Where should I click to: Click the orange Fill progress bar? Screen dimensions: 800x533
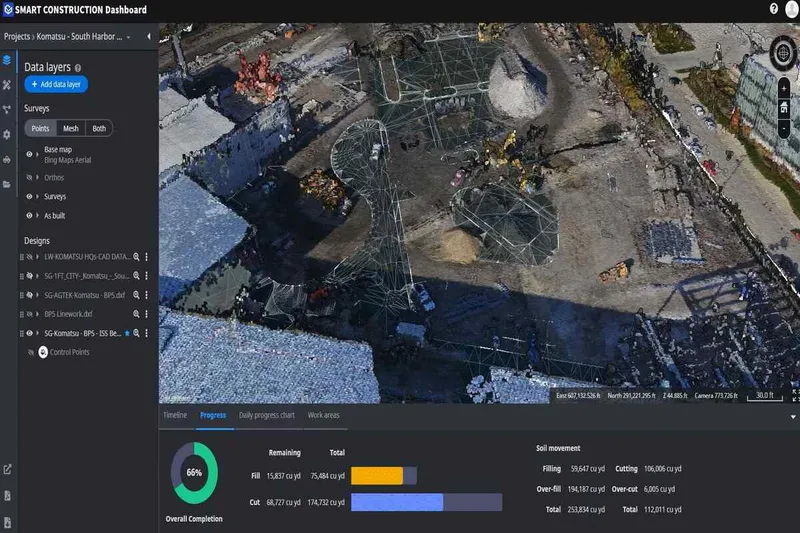tap(377, 476)
